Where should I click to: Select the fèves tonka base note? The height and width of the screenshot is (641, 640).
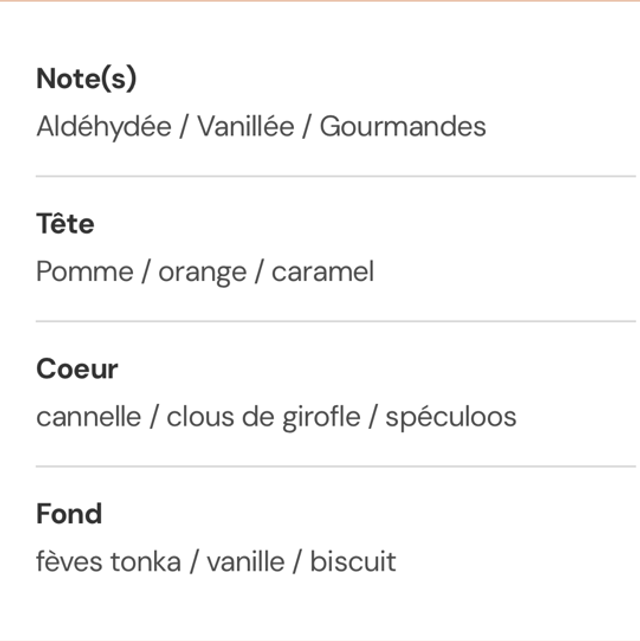click(x=109, y=562)
